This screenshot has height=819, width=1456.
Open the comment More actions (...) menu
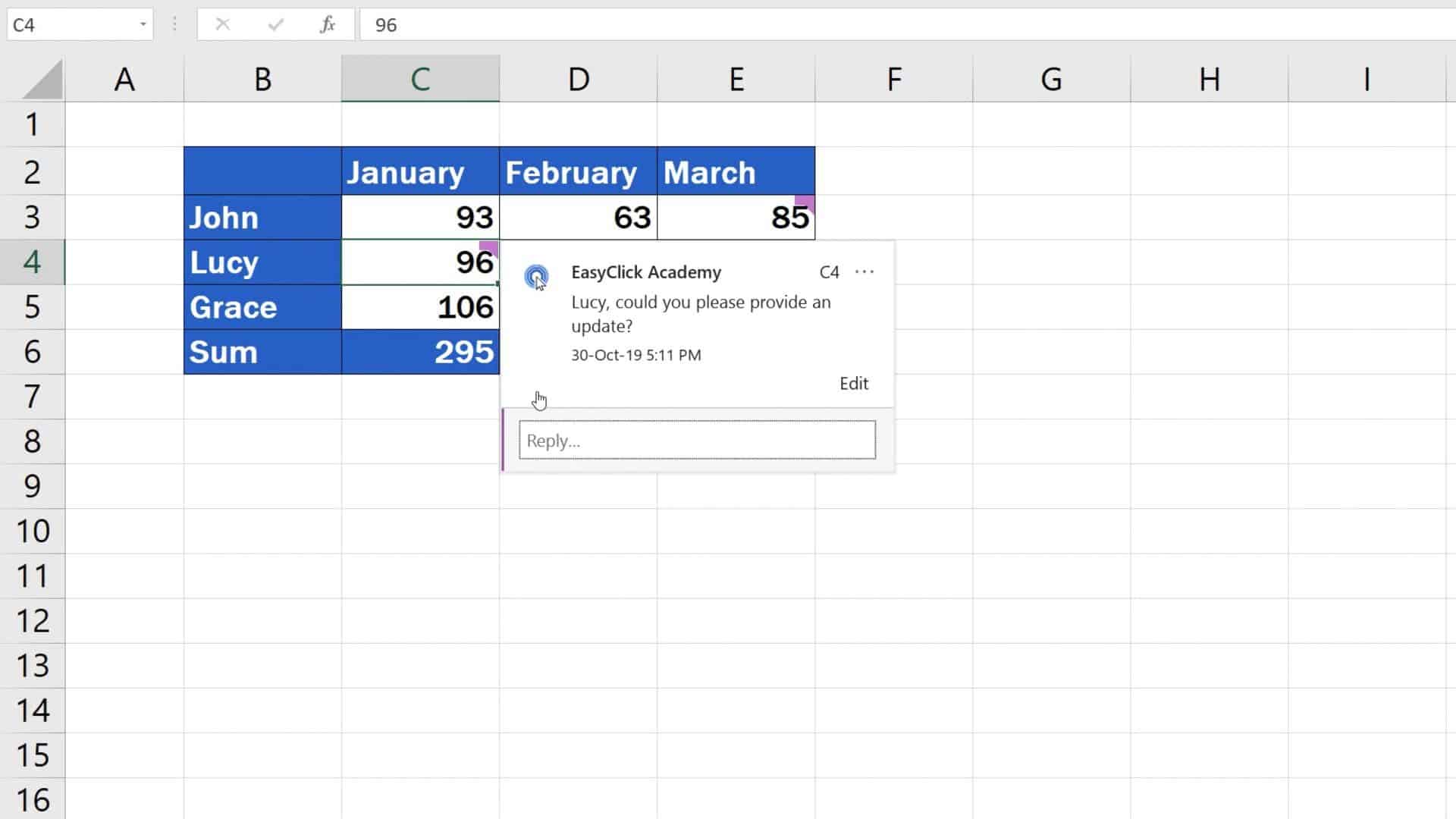coord(864,271)
